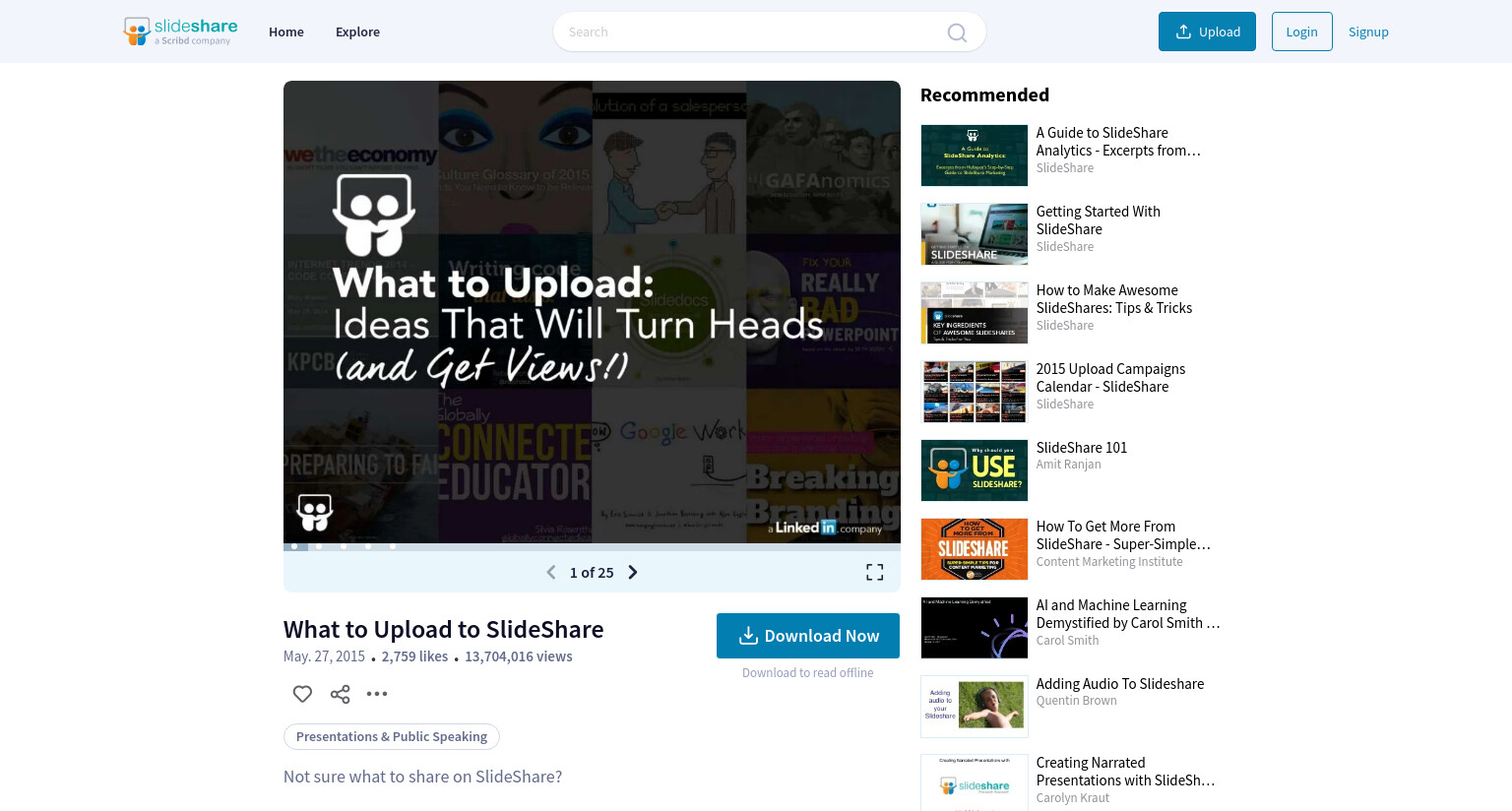
Task: Click the Upload button
Action: click(1207, 31)
